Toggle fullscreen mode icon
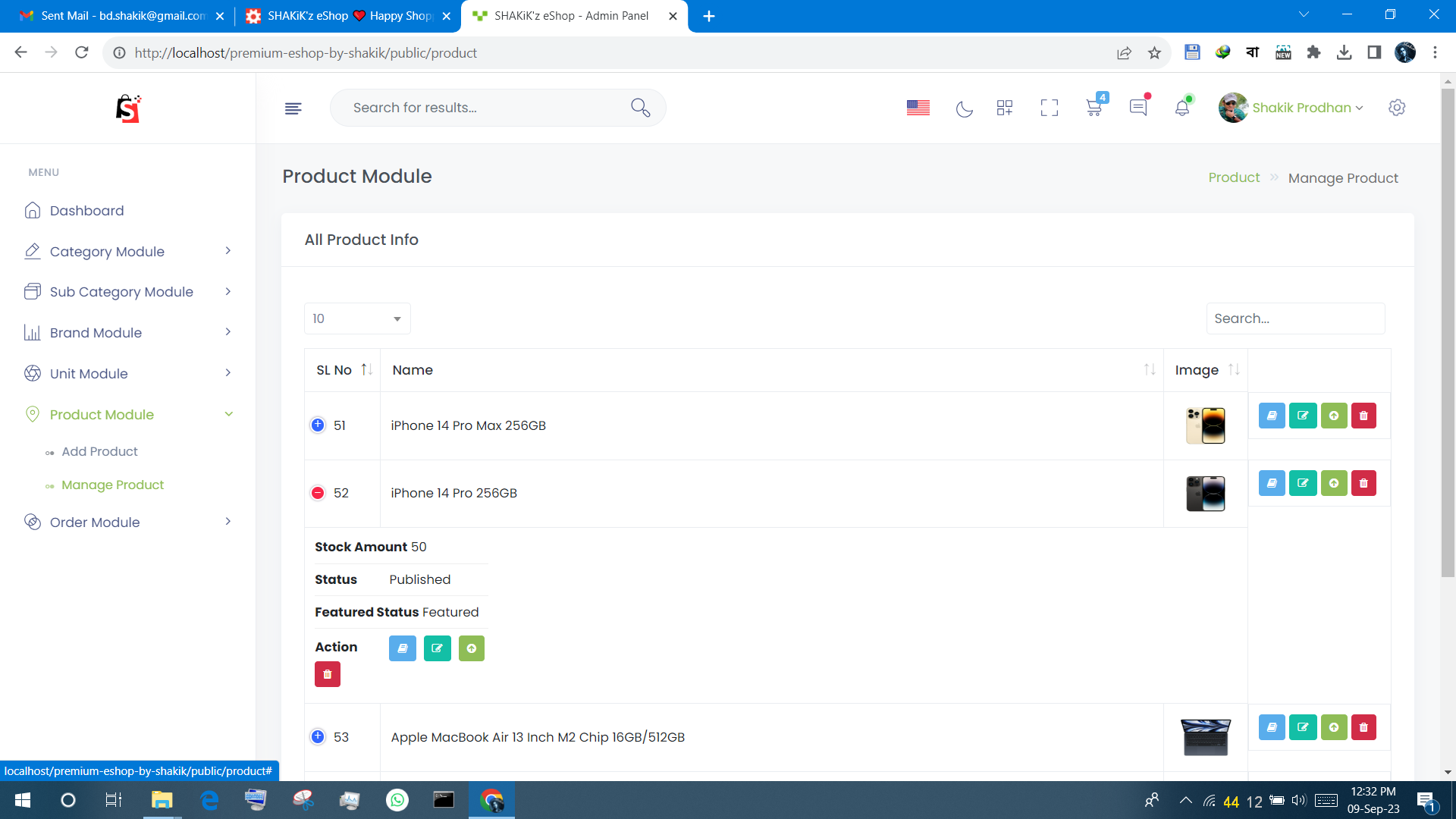This screenshot has width=1456, height=819. pyautogui.click(x=1050, y=108)
